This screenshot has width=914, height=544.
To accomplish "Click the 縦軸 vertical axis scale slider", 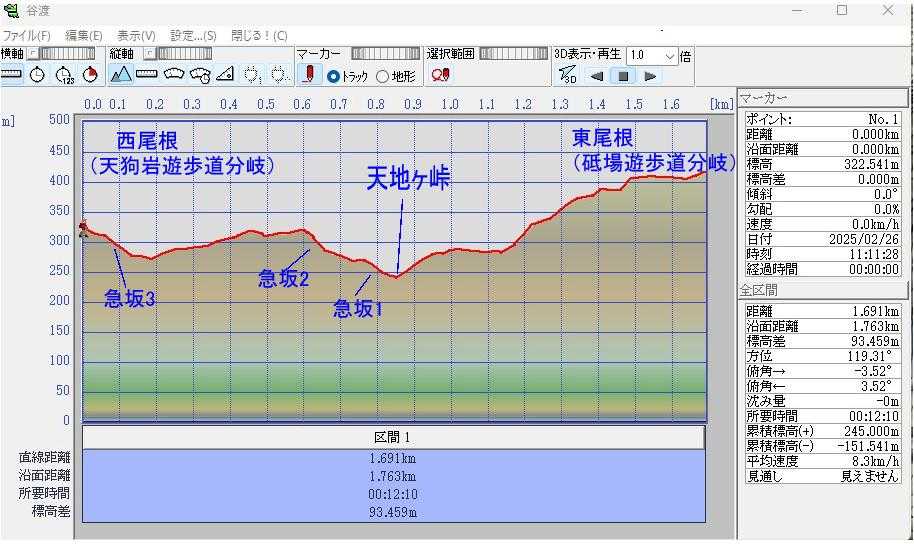I will click(x=184, y=54).
